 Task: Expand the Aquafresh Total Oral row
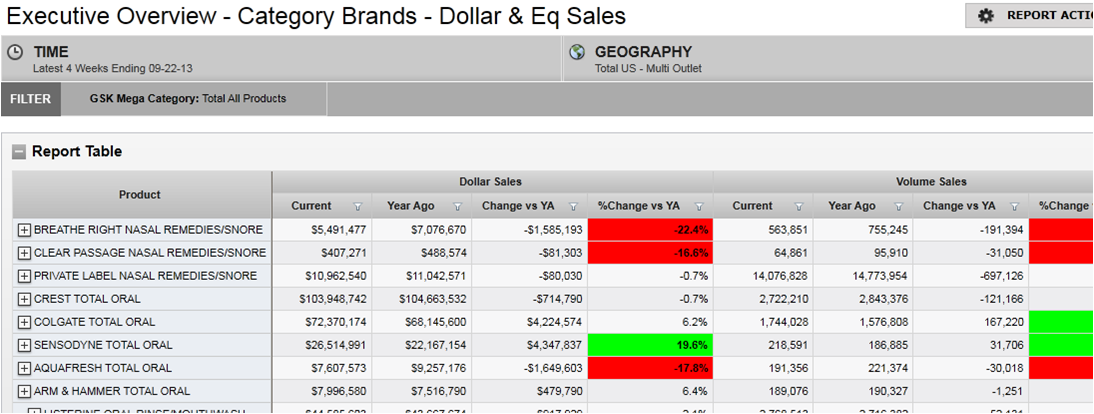[25, 368]
